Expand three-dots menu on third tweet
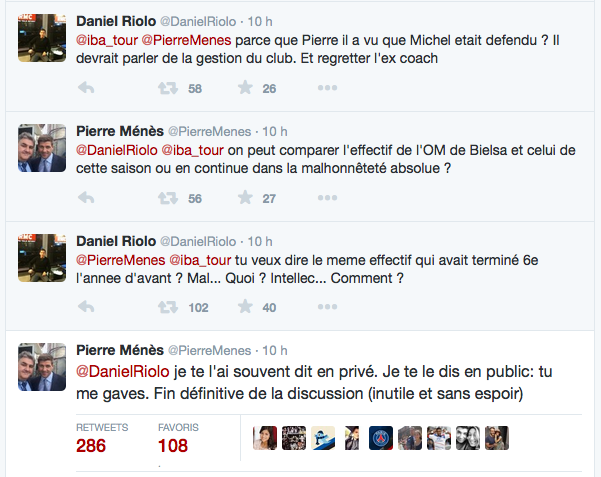The height and width of the screenshot is (477, 601). click(327, 307)
